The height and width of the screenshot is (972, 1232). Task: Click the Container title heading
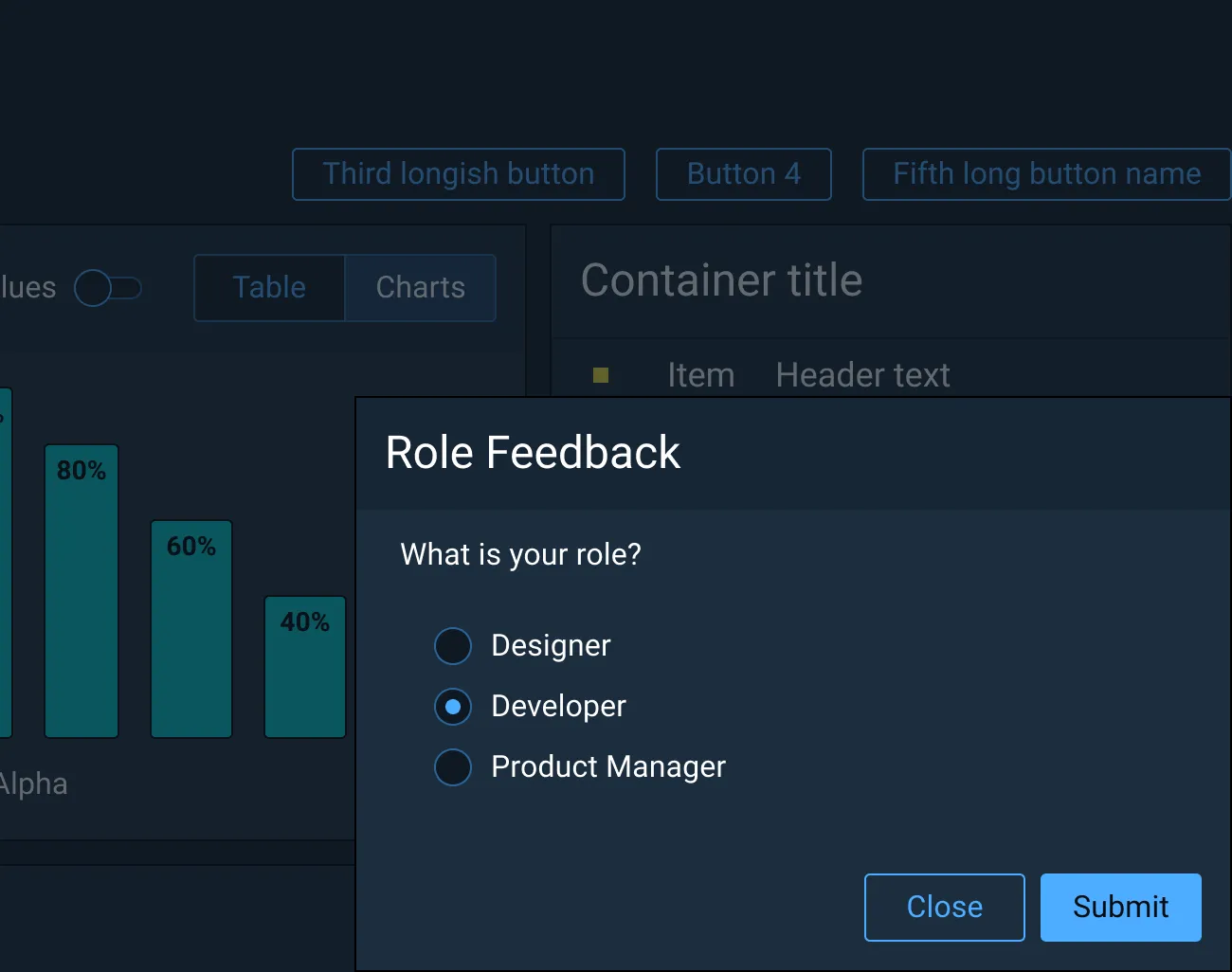721,280
